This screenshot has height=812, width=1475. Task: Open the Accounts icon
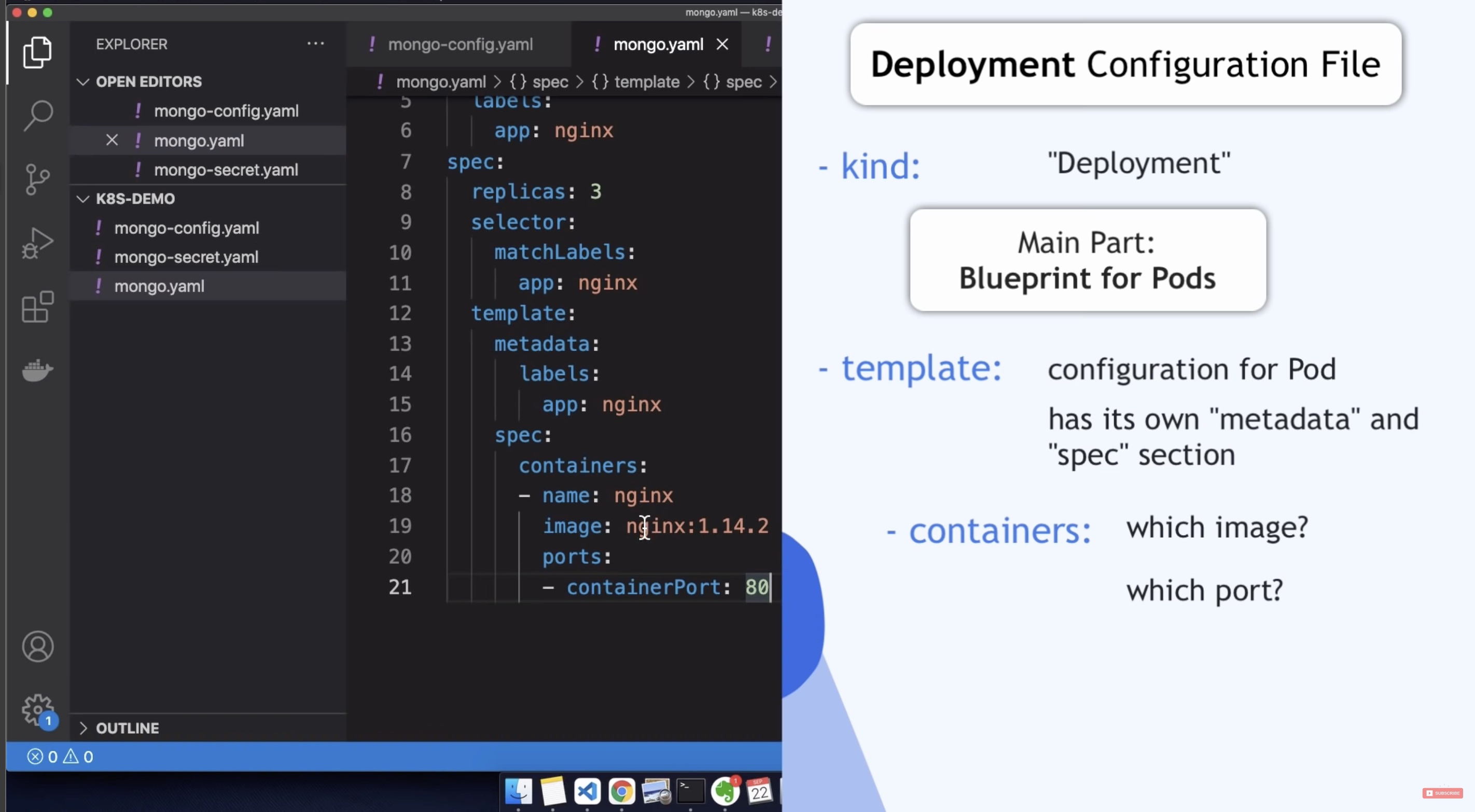click(x=38, y=646)
